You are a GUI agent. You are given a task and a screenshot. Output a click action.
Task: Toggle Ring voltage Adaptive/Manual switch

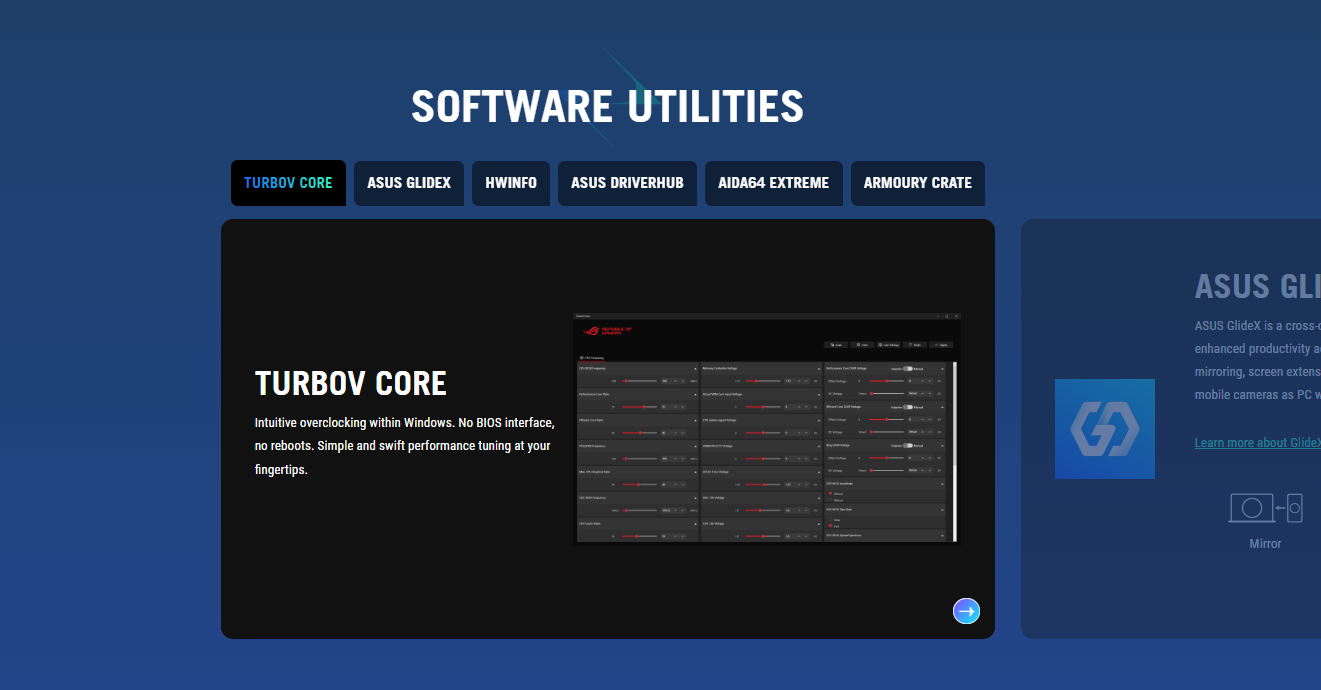pyautogui.click(x=908, y=445)
